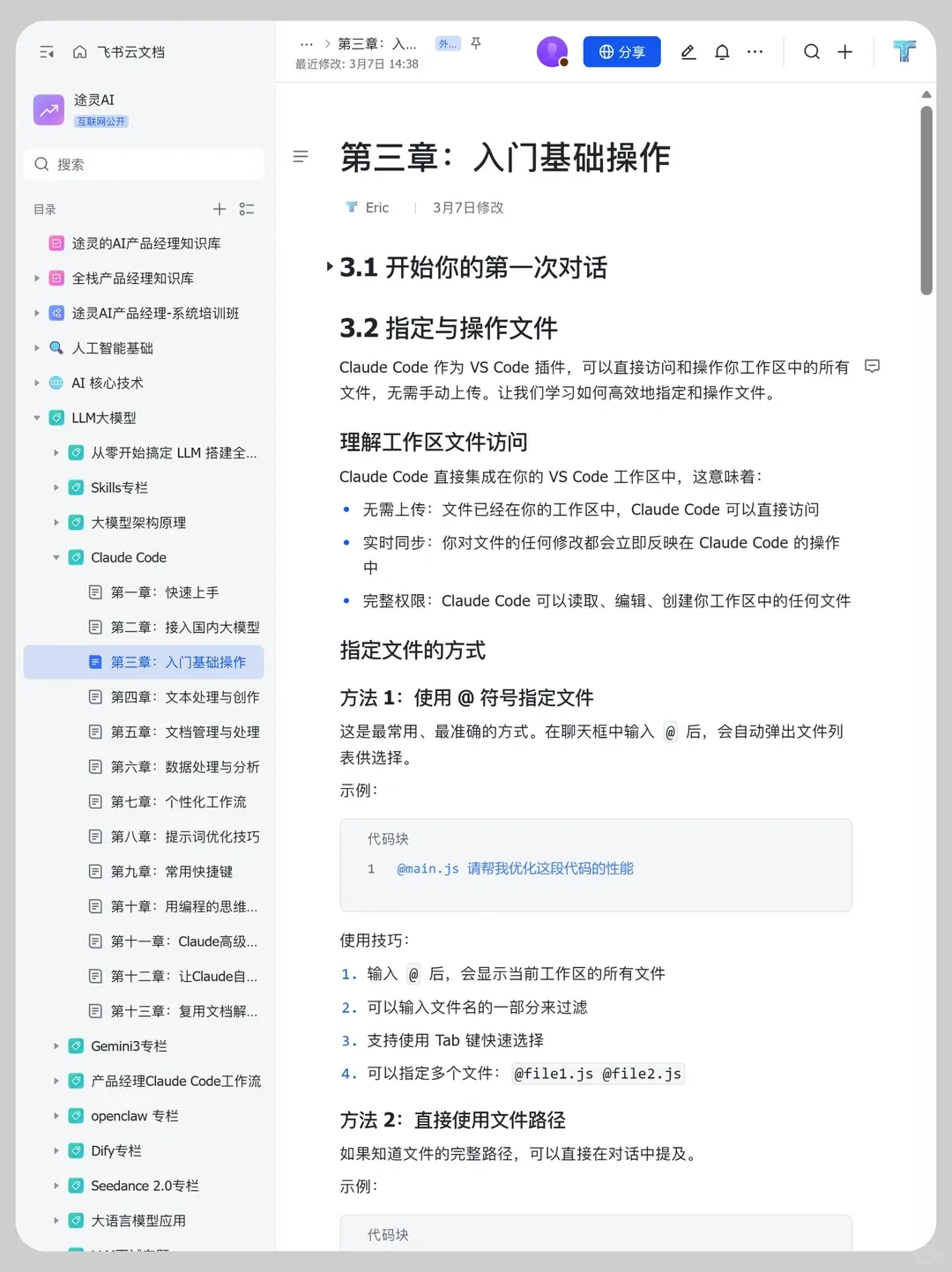Click the 外... external tag badge
This screenshot has width=952, height=1272.
point(448,43)
